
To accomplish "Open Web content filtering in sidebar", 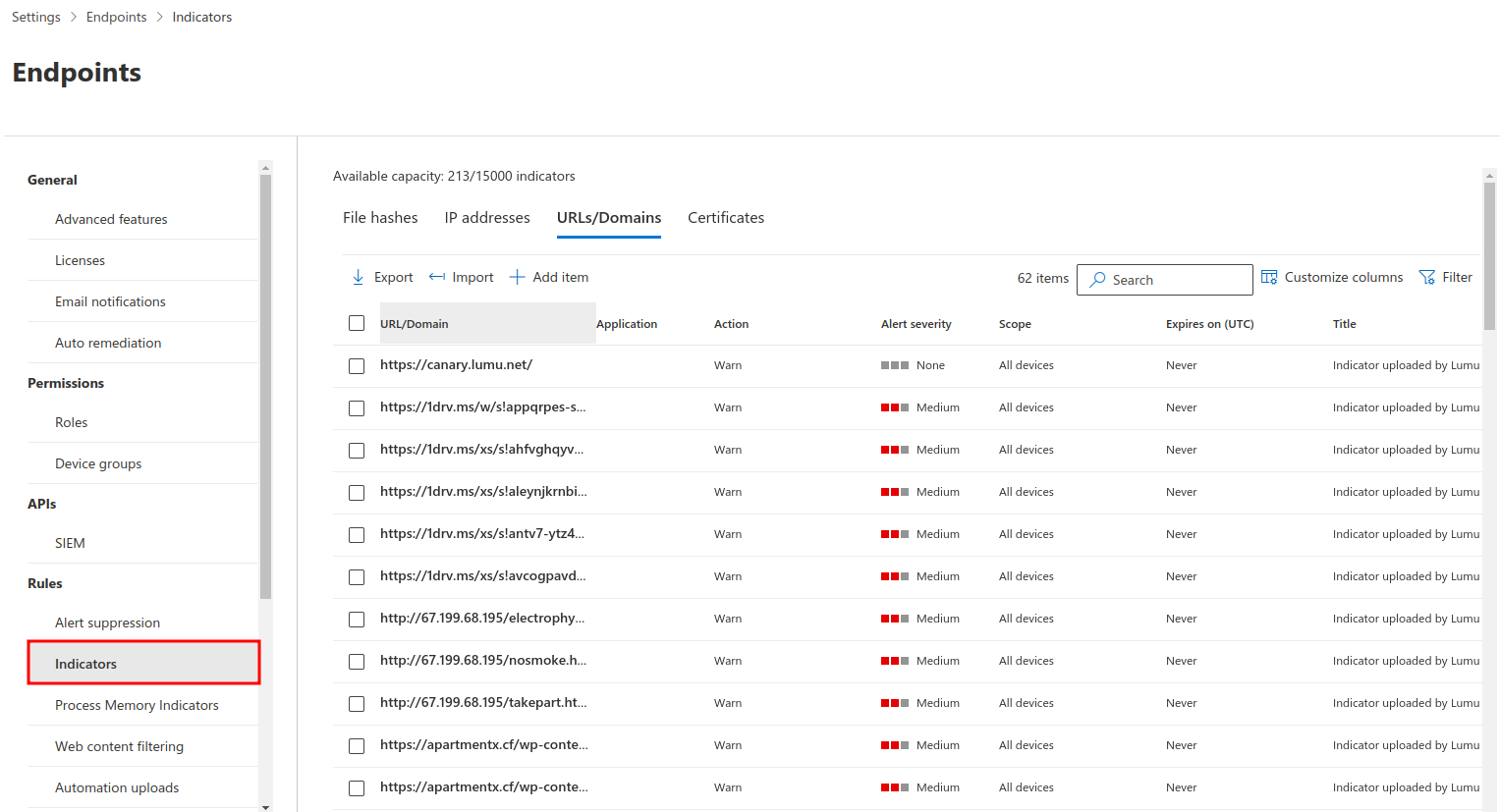I will point(119,746).
